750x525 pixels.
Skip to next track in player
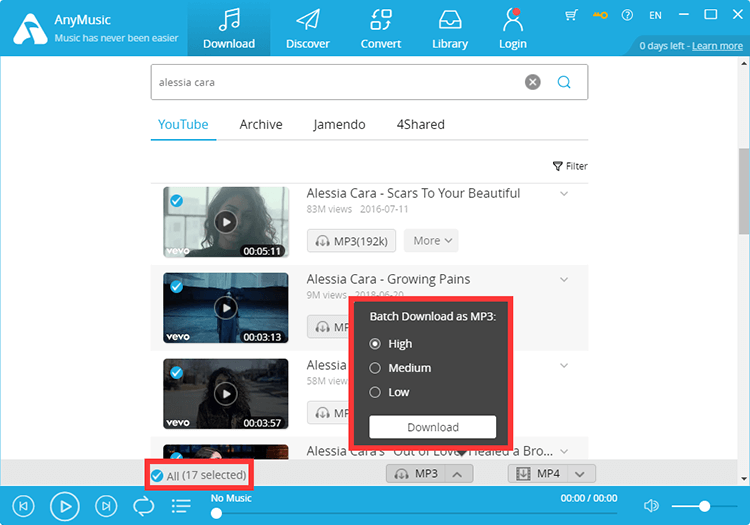click(x=106, y=506)
